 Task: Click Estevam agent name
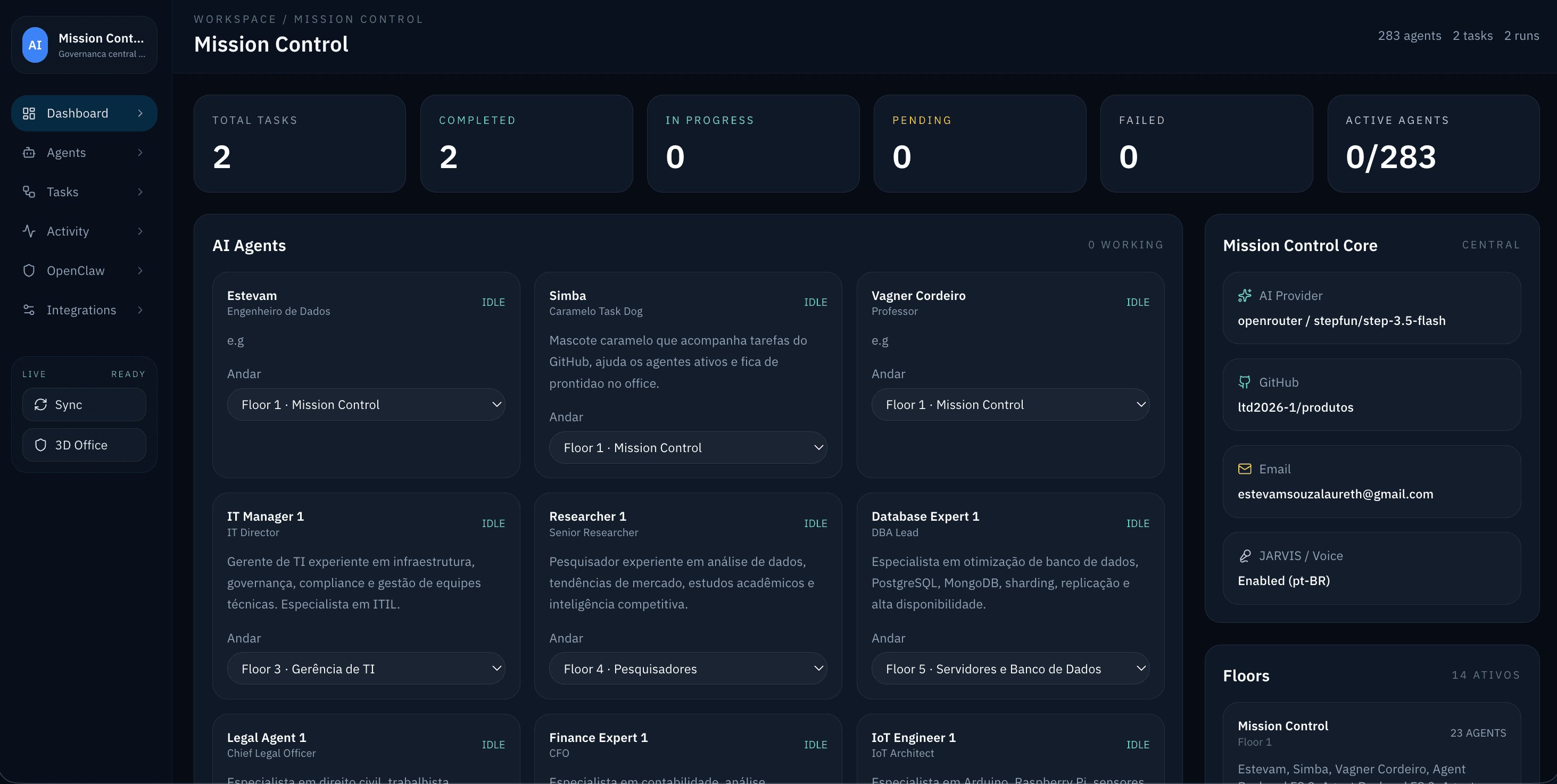tap(252, 295)
